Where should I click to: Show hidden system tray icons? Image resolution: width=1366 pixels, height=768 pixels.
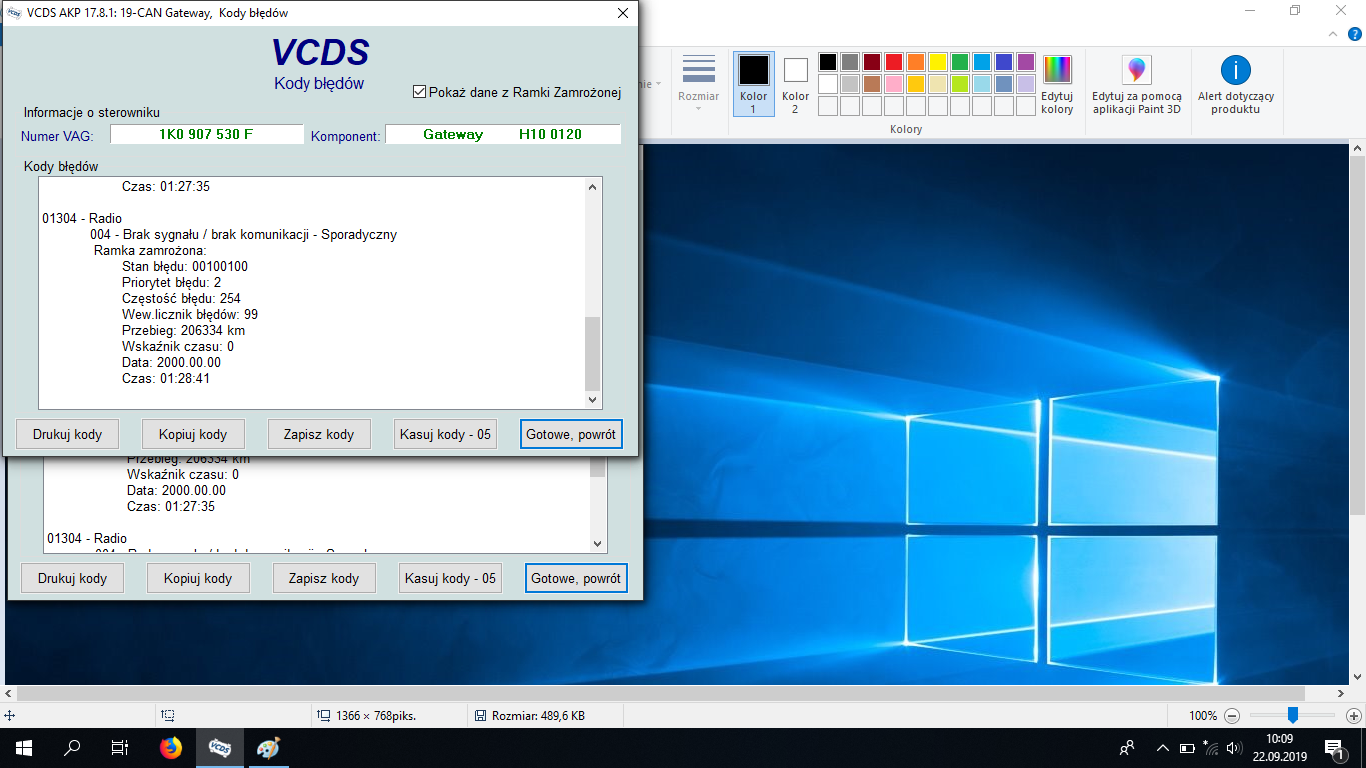[x=1162, y=747]
